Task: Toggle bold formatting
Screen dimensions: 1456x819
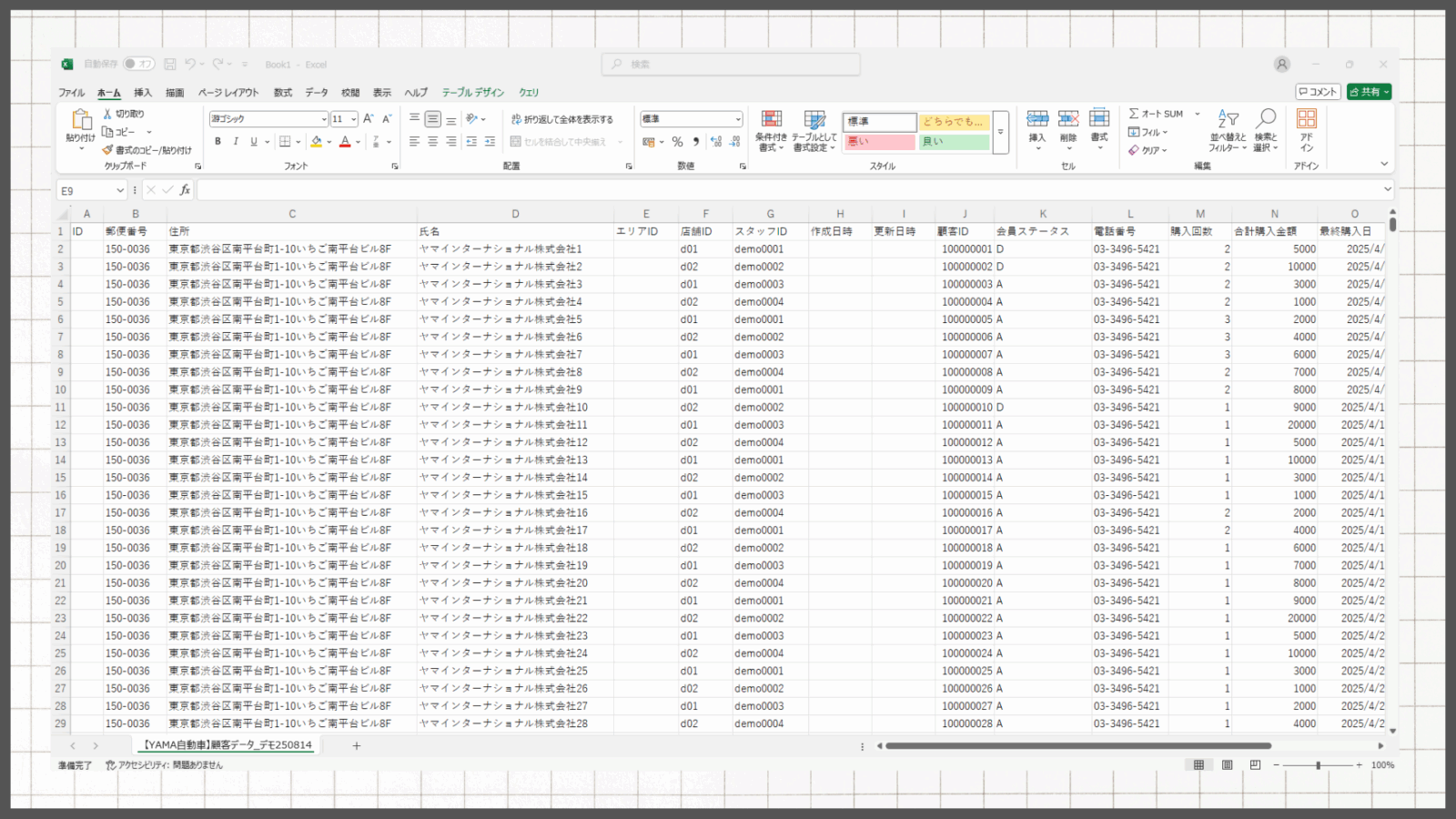Action: click(217, 142)
